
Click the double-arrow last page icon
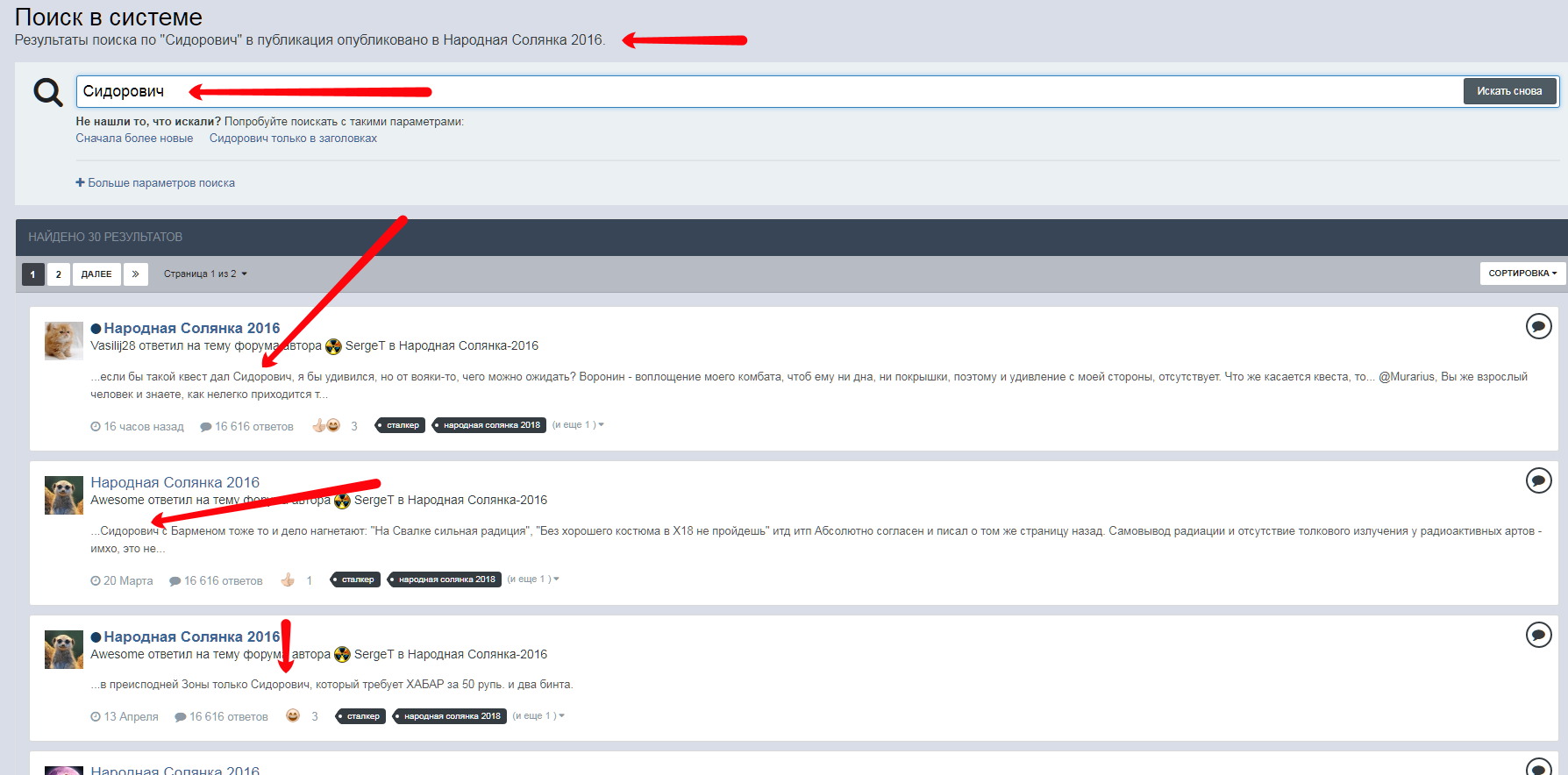tap(136, 274)
